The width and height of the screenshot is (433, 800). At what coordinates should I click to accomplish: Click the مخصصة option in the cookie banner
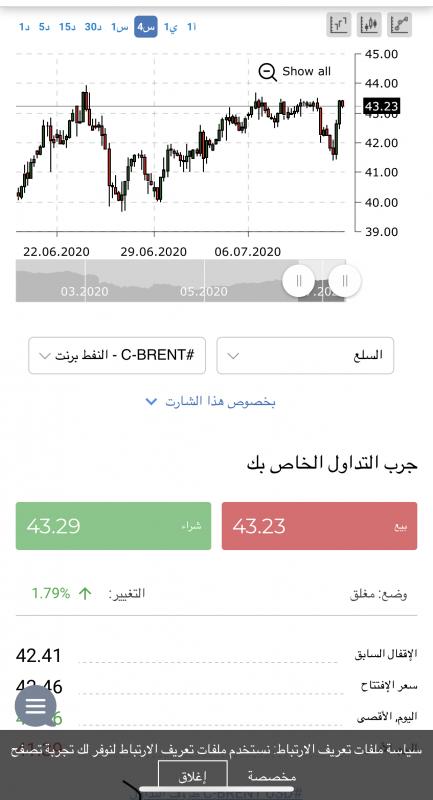coord(272,777)
